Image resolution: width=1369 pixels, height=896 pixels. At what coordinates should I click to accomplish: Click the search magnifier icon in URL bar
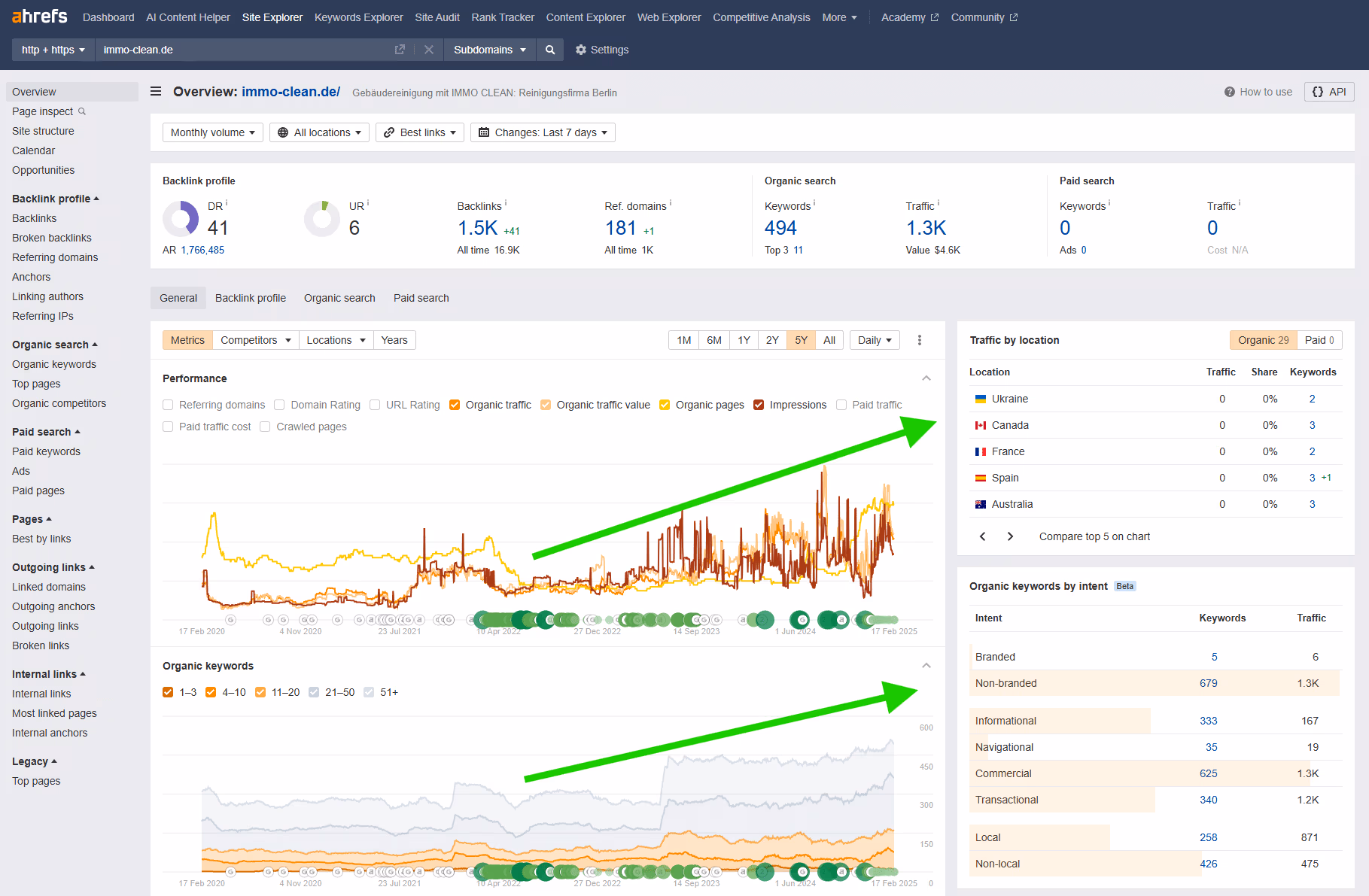tap(550, 50)
